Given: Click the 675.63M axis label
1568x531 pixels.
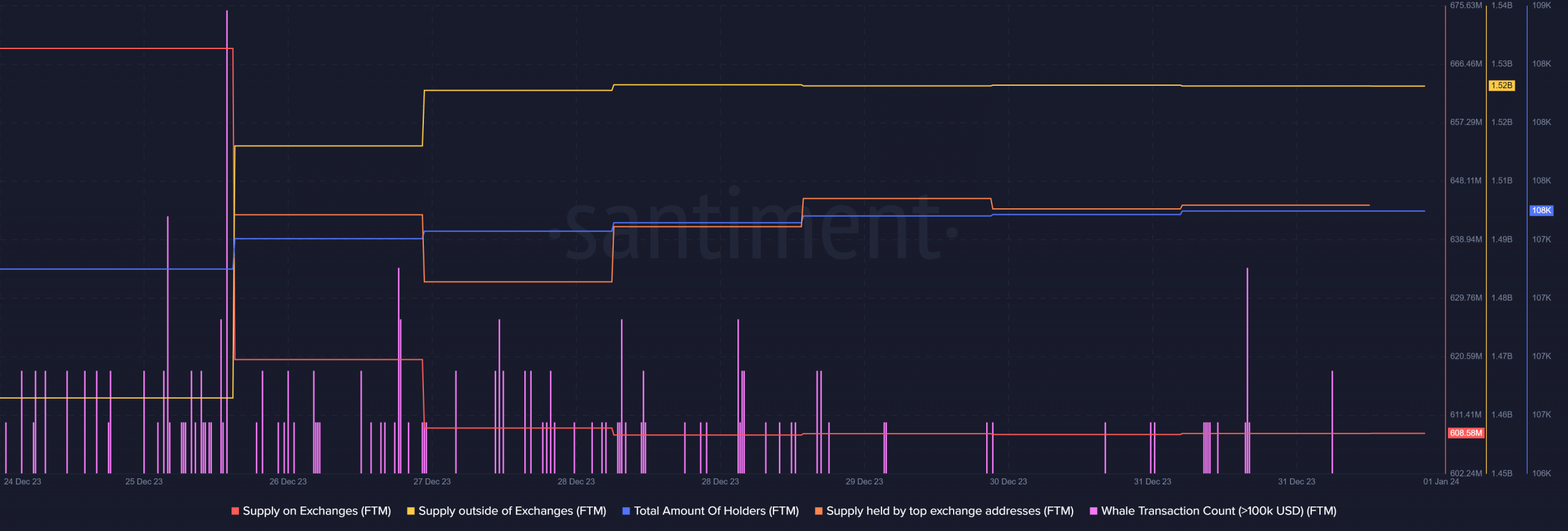Looking at the screenshot, I should [1466, 6].
